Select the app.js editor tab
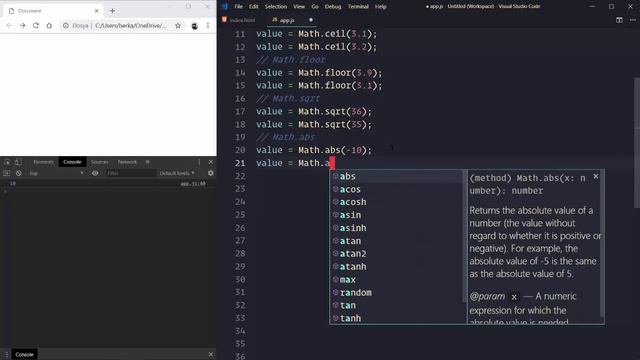Viewport: 640px width, 360px height. point(287,20)
